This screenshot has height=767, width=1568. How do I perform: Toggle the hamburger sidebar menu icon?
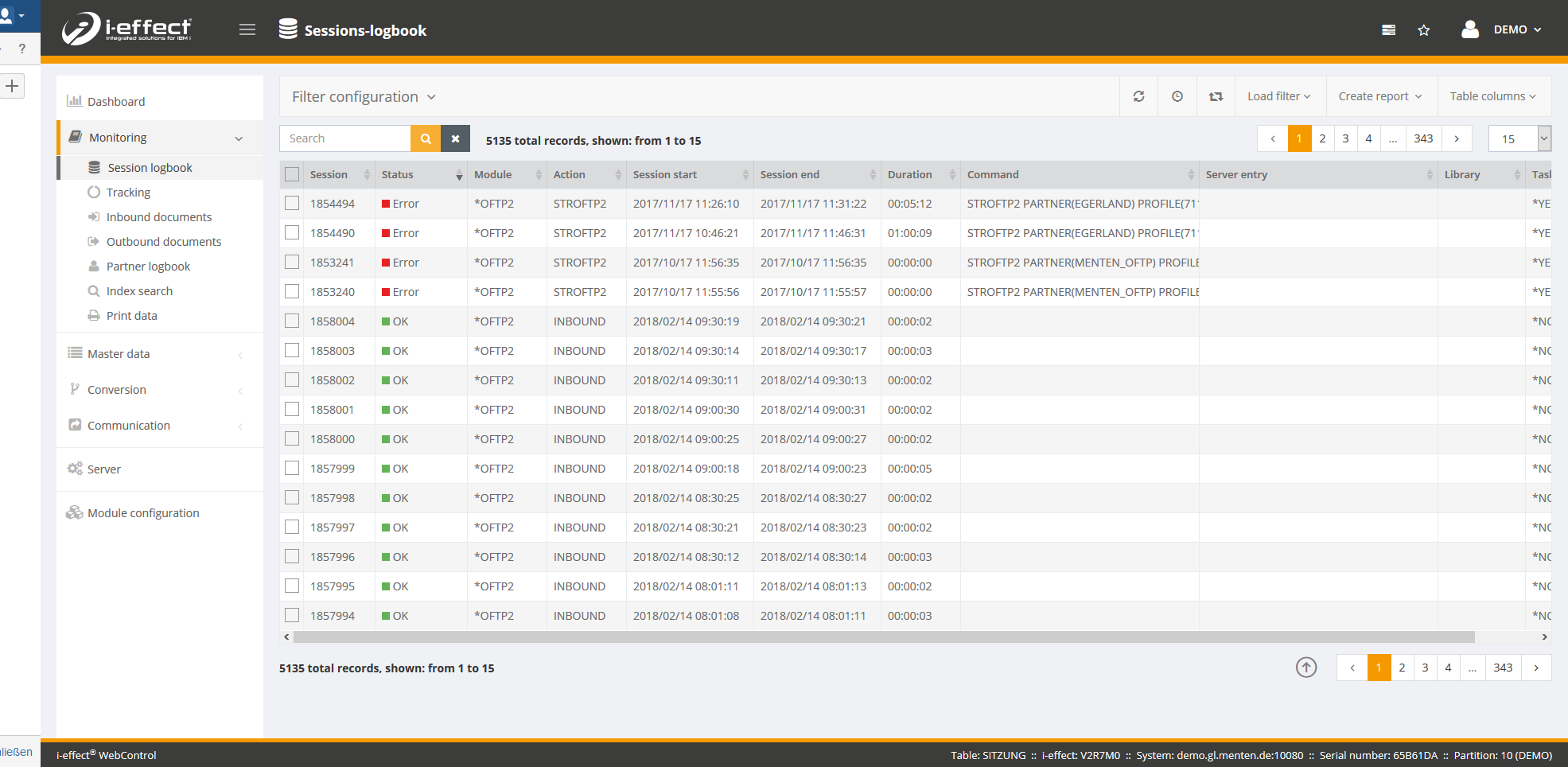(x=247, y=30)
